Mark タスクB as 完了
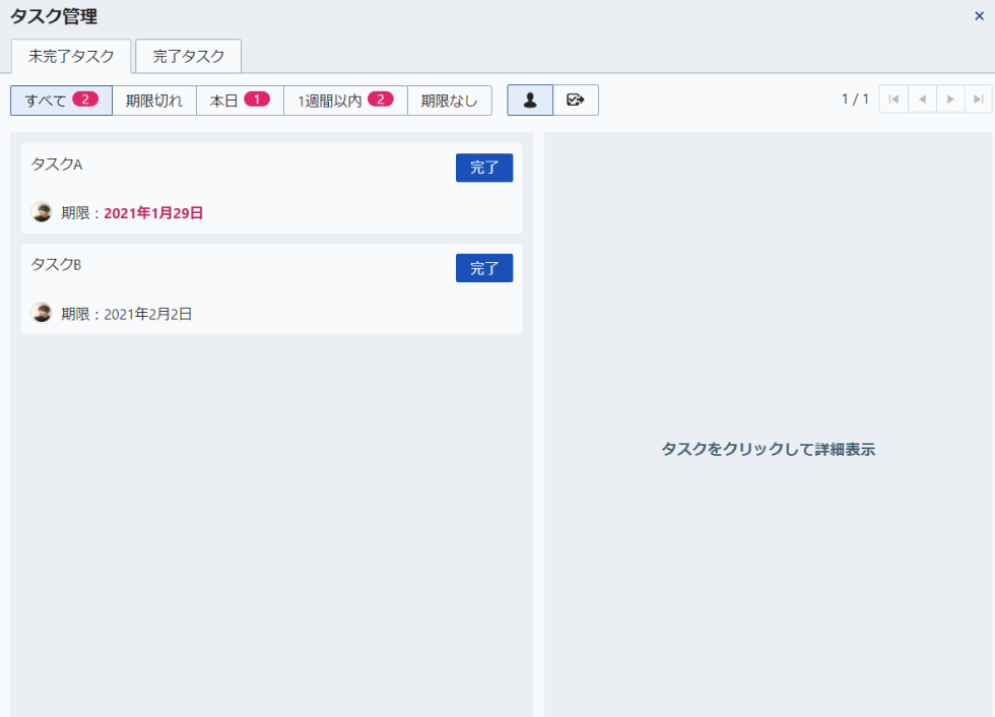This screenshot has width=995, height=717. [x=484, y=268]
